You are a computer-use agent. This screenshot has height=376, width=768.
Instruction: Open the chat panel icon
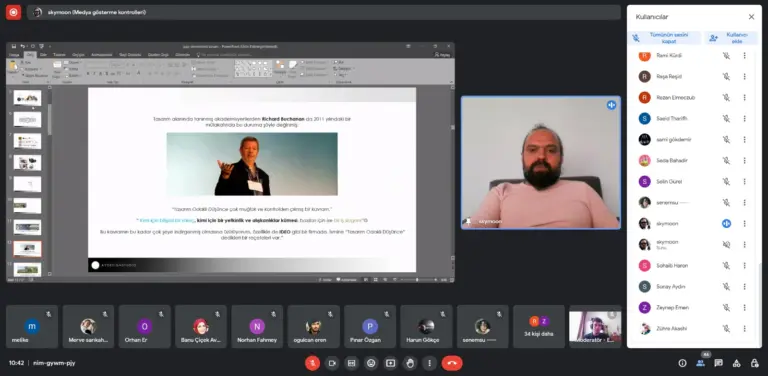click(719, 363)
